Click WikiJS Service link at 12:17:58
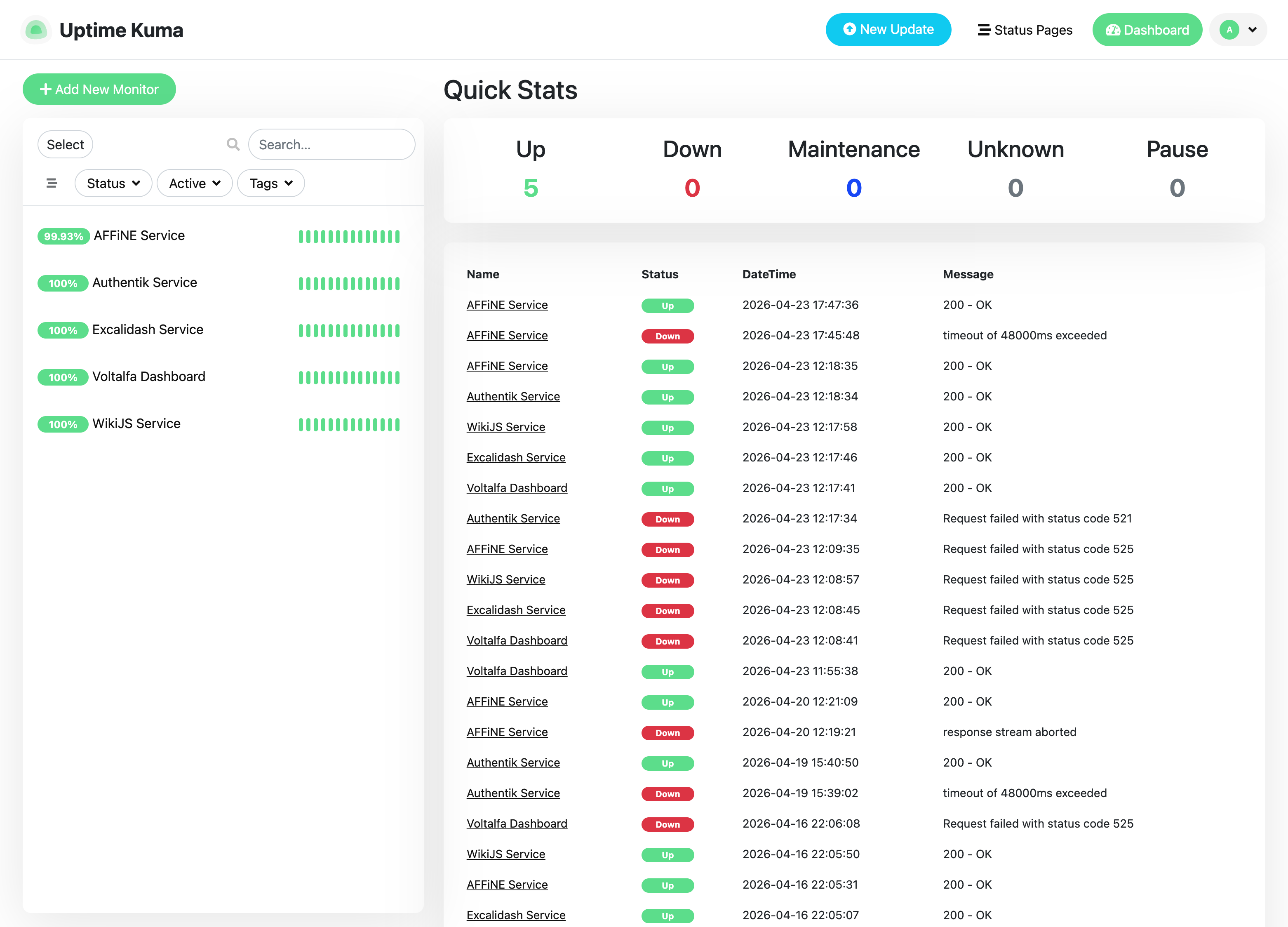The height and width of the screenshot is (927, 1288). click(506, 427)
